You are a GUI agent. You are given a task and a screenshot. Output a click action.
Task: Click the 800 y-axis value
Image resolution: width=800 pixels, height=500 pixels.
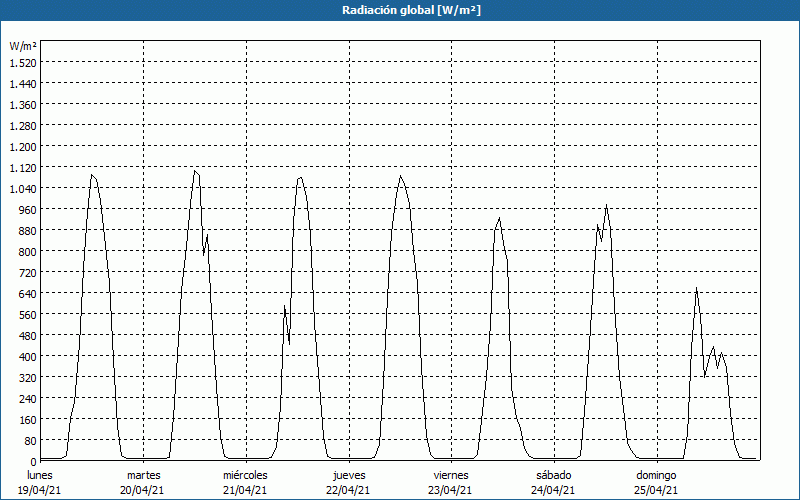(x=29, y=252)
